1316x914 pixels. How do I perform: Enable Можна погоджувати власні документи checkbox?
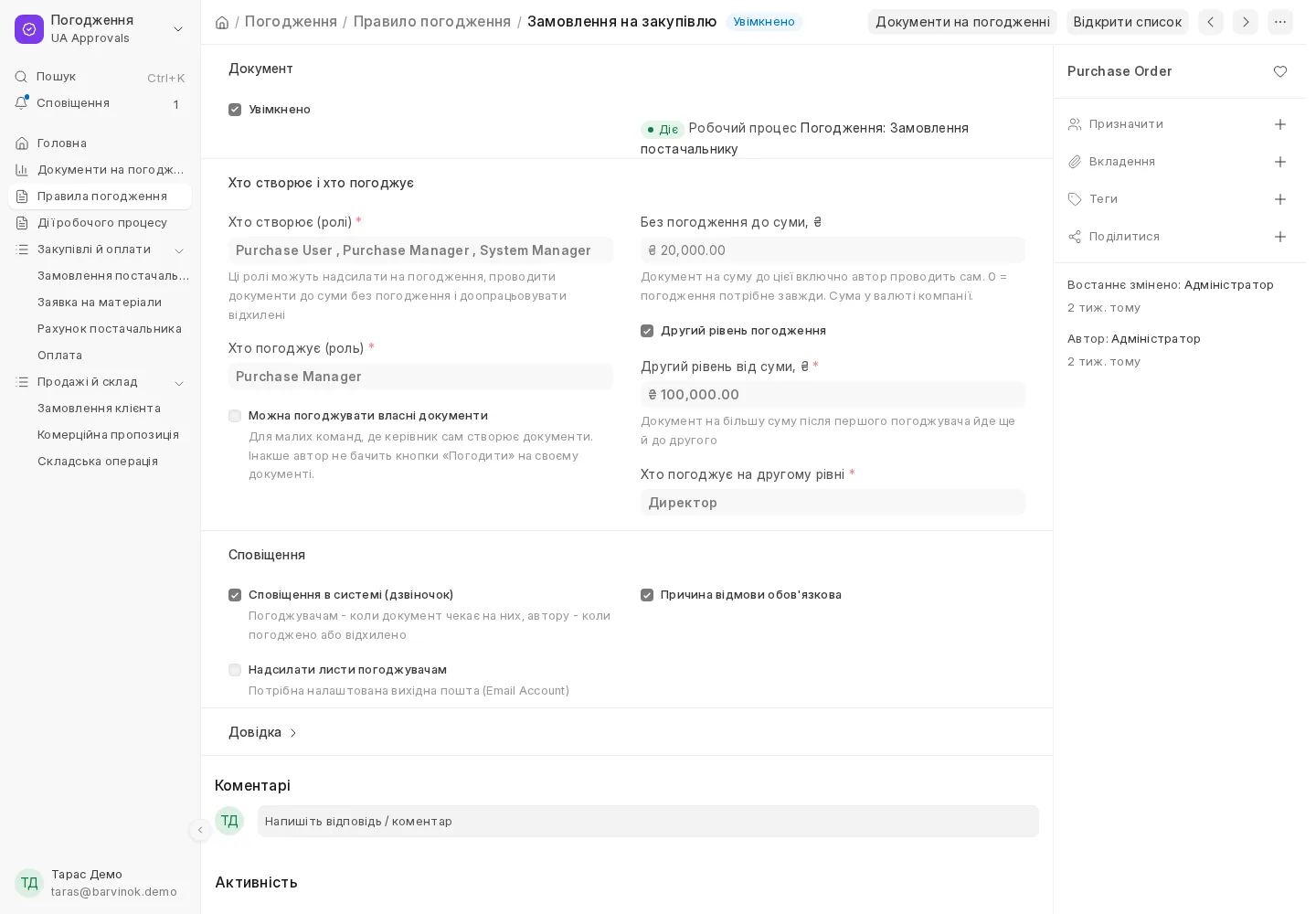pos(235,416)
